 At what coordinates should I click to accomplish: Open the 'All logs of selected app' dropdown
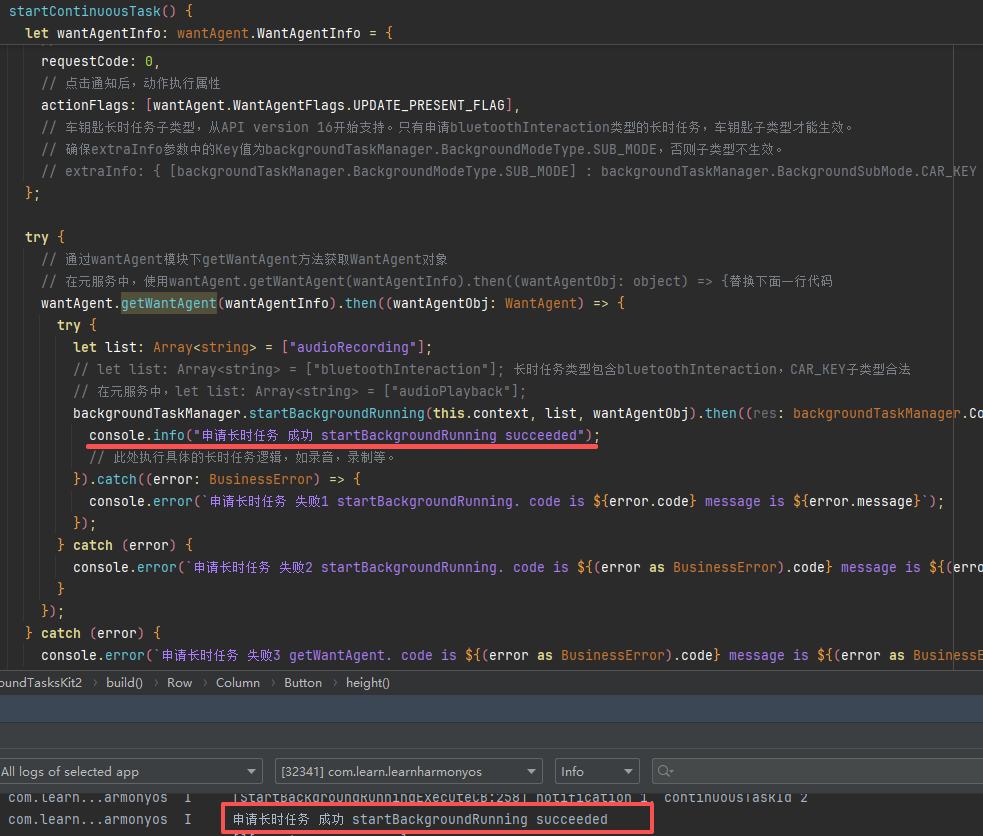tap(130, 771)
